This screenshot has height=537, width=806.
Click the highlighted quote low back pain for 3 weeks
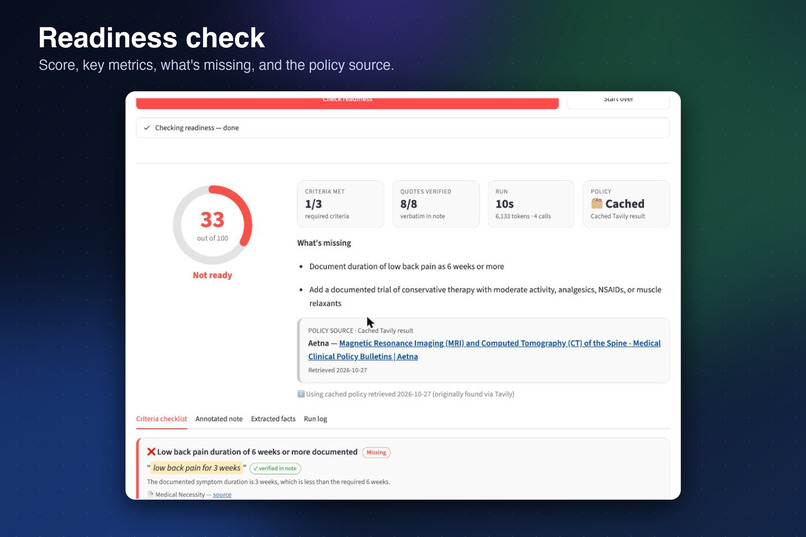coord(196,468)
